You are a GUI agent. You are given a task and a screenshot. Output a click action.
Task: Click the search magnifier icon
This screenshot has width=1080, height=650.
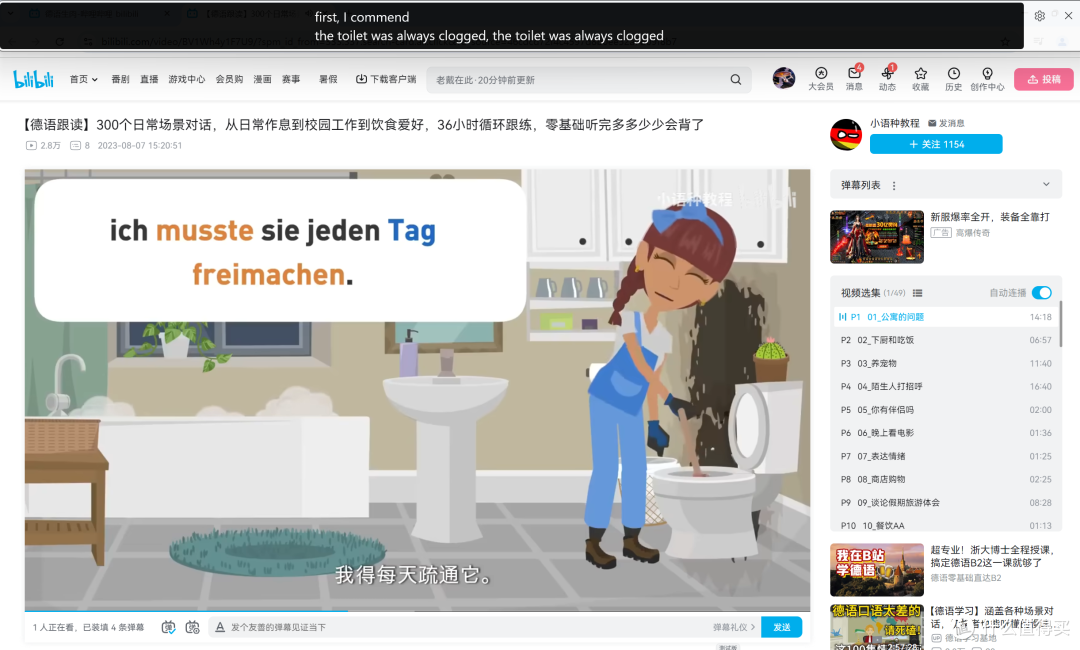coord(736,79)
